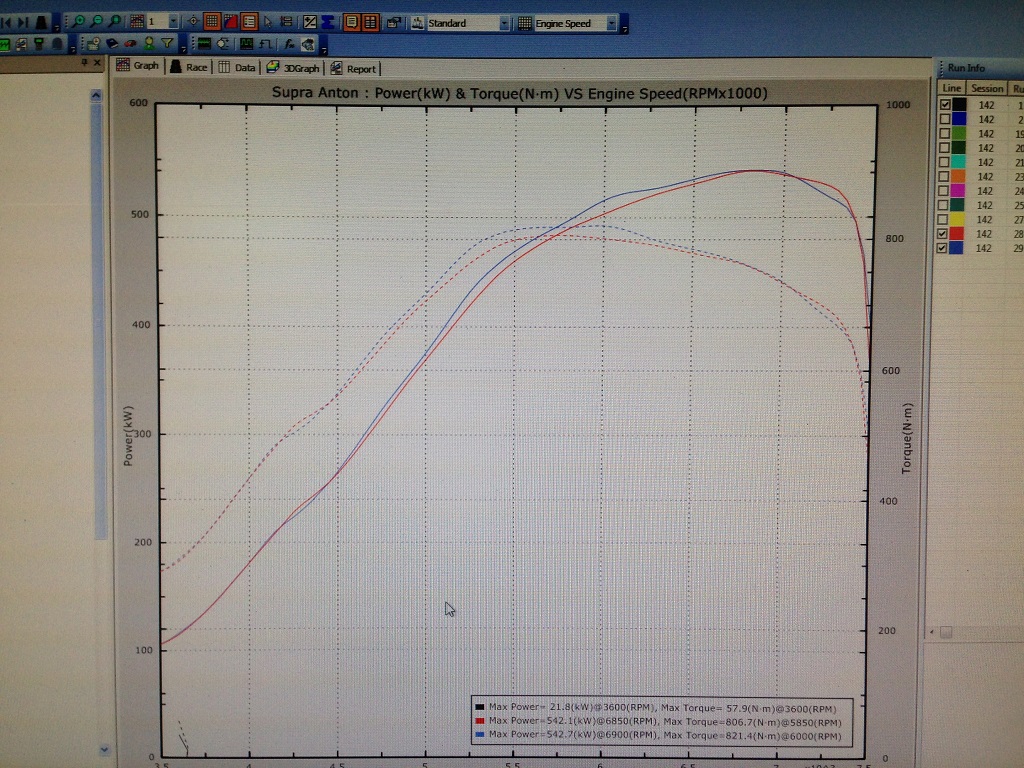Click the fx function icon
1024x768 pixels.
point(288,44)
